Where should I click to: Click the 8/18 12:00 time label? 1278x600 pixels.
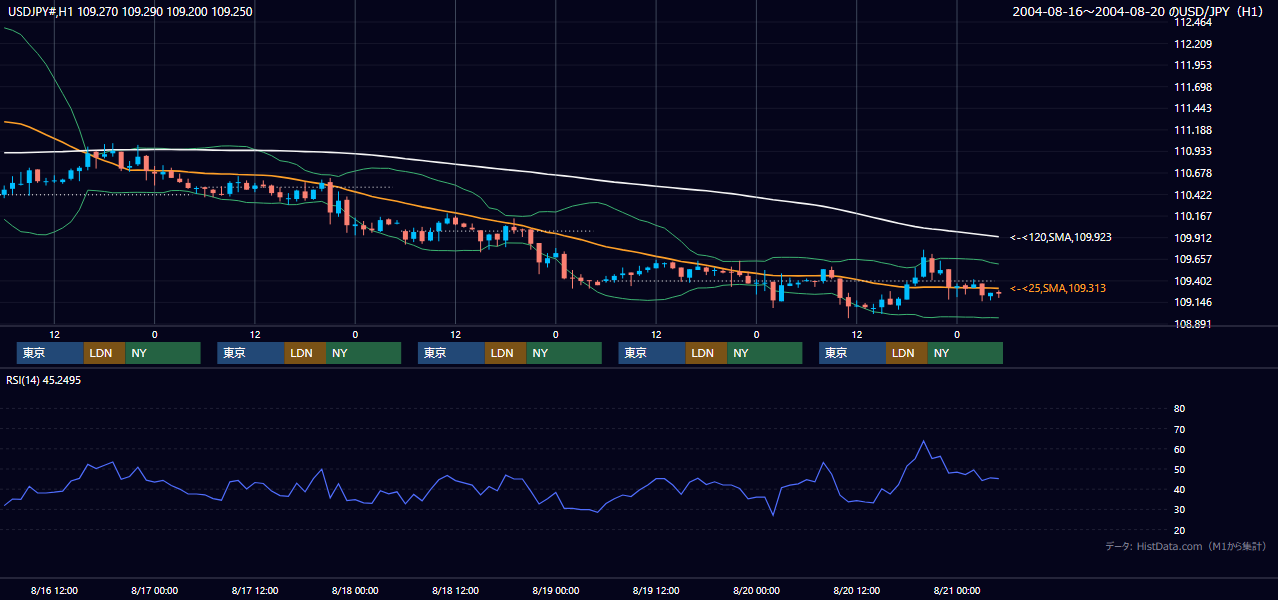(x=456, y=590)
